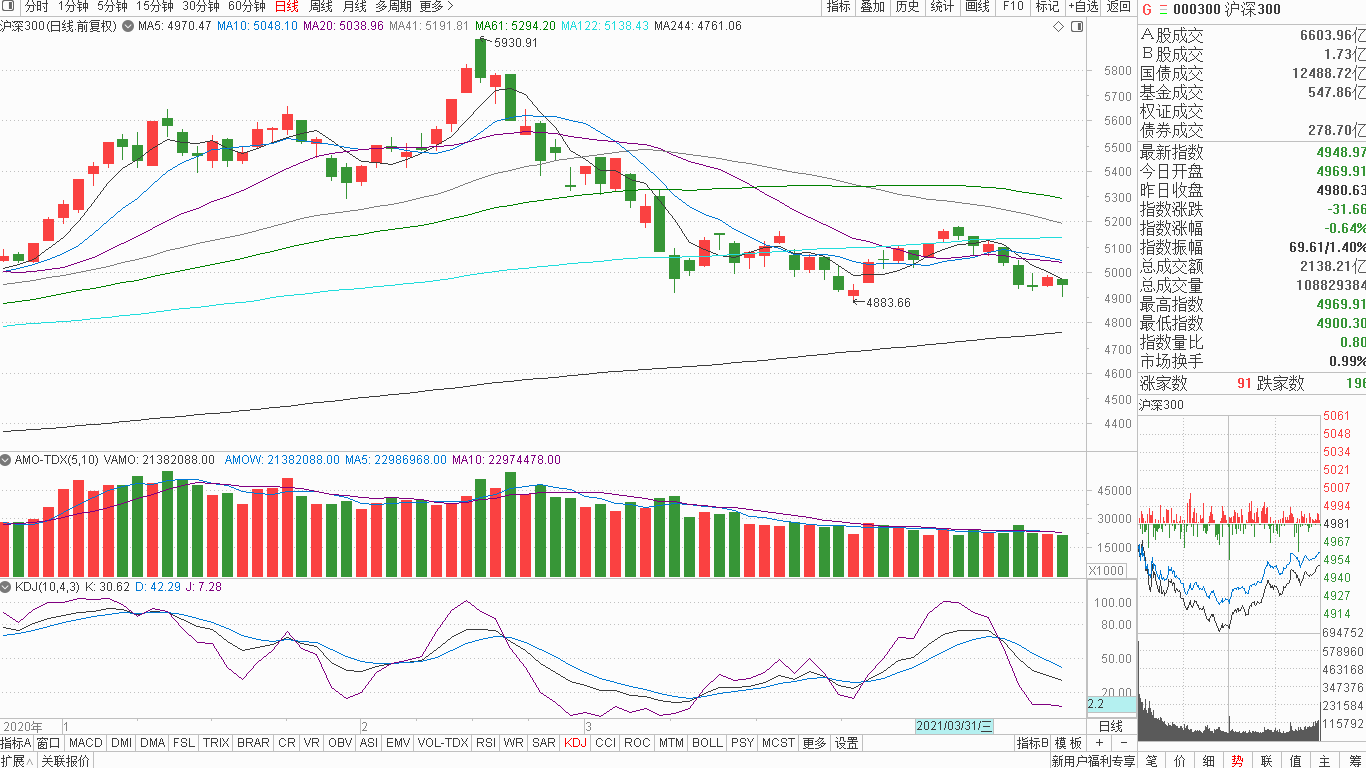Image resolution: width=1366 pixels, height=768 pixels.
Task: Click the zoom-in plus button
Action: [1099, 743]
